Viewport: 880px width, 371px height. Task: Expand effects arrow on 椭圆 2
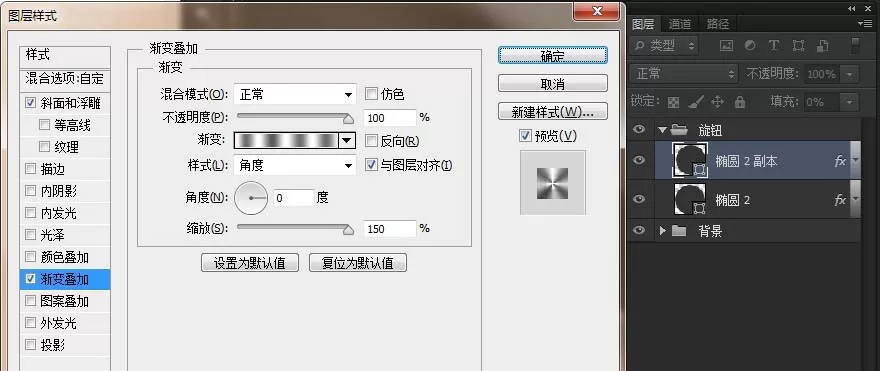(855, 199)
